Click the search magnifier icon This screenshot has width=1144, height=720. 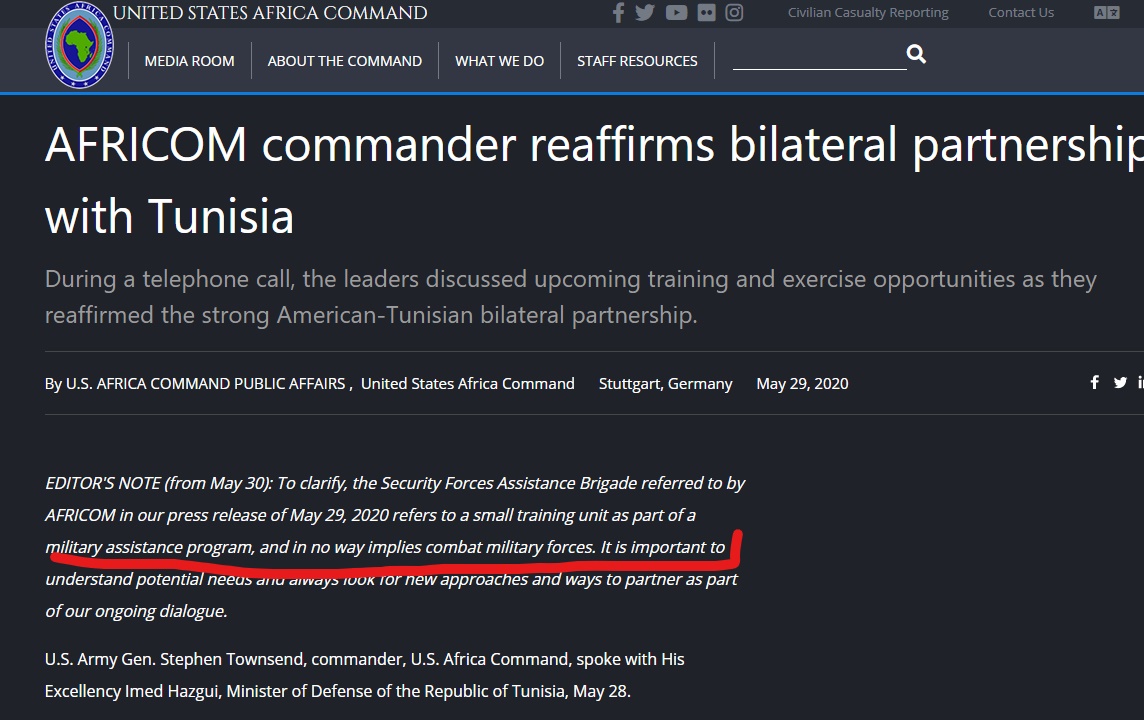(x=916, y=54)
